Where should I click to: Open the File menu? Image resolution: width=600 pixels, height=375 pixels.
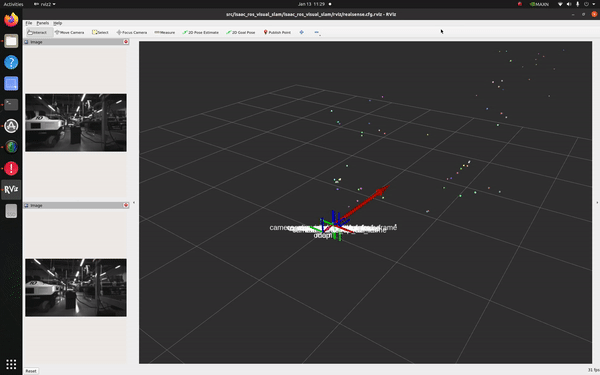(29, 23)
